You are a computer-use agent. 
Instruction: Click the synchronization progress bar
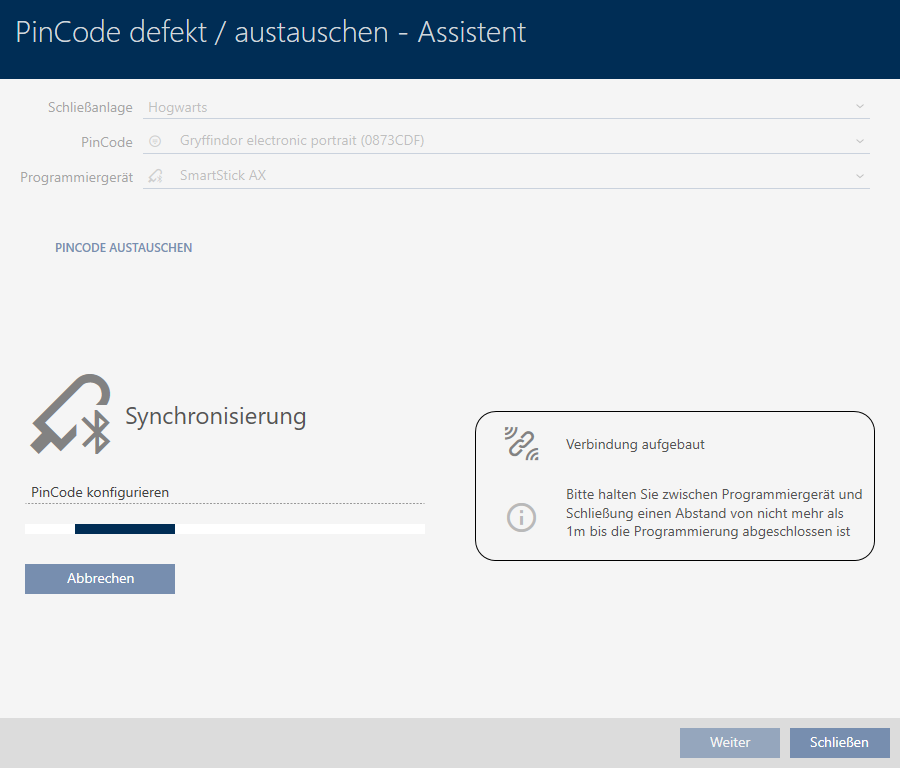click(225, 529)
